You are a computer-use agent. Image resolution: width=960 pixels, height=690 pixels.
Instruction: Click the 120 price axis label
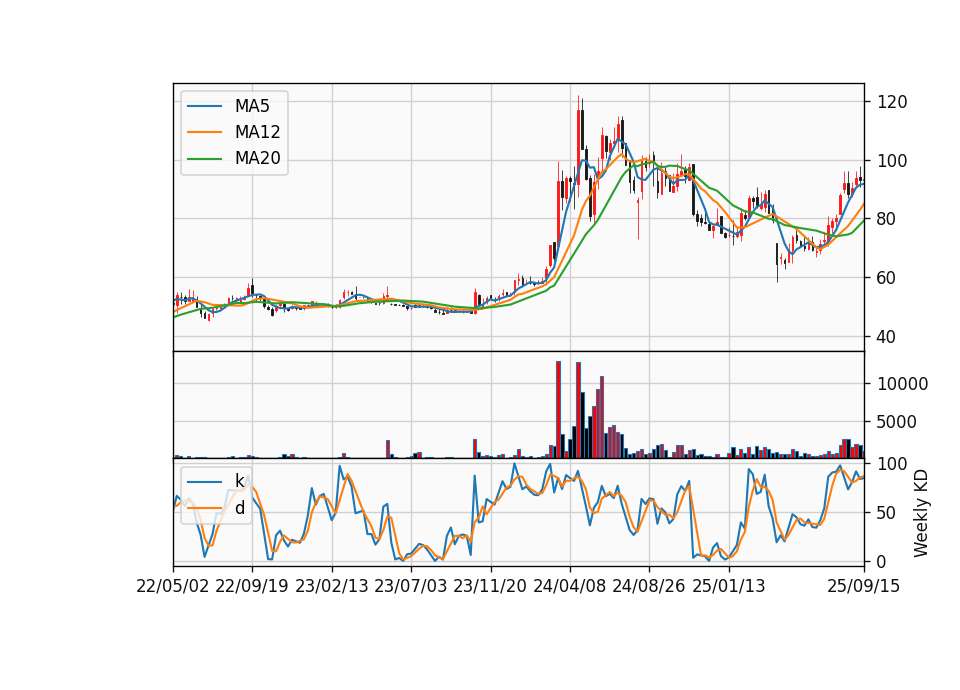pyautogui.click(x=892, y=102)
